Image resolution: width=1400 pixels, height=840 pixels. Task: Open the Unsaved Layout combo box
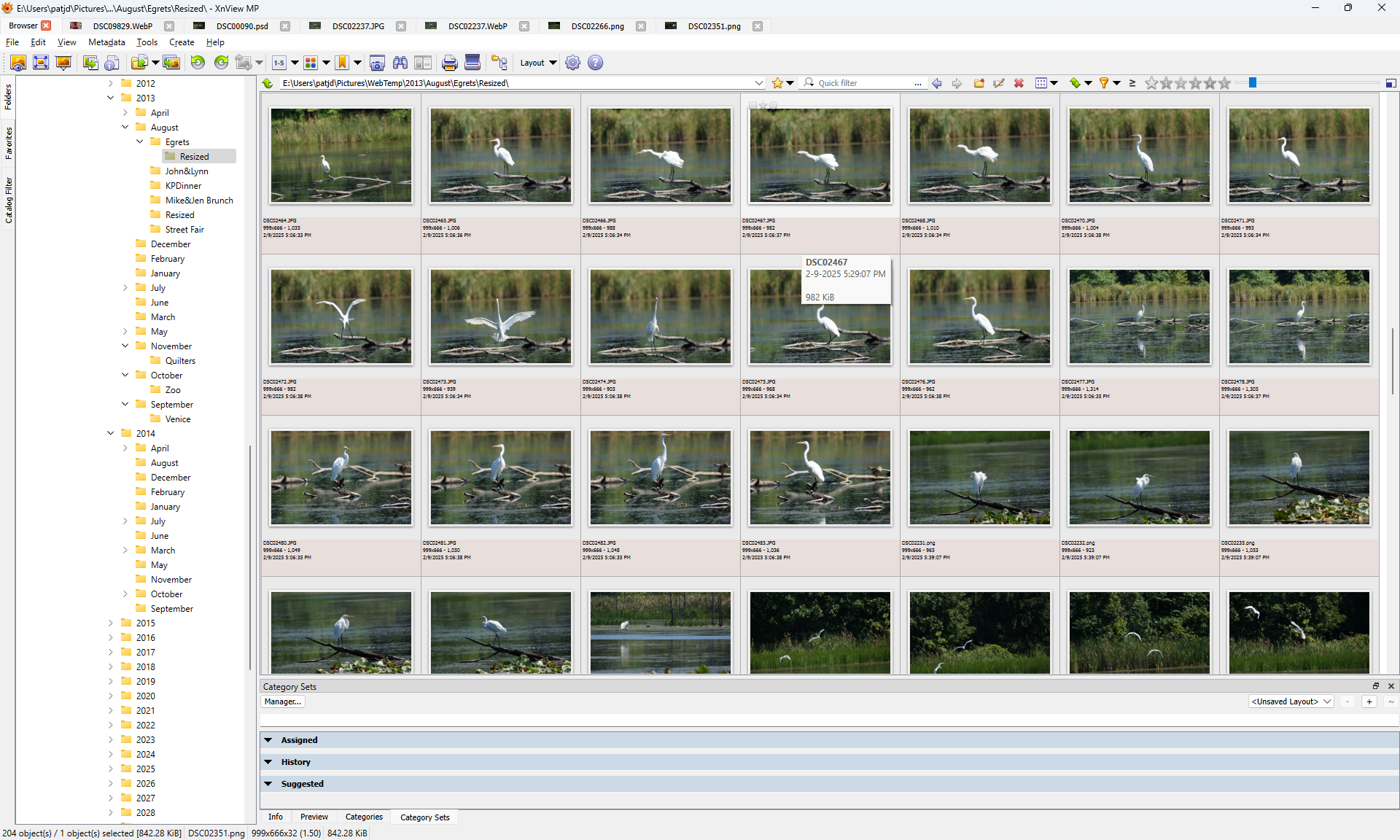point(1291,701)
